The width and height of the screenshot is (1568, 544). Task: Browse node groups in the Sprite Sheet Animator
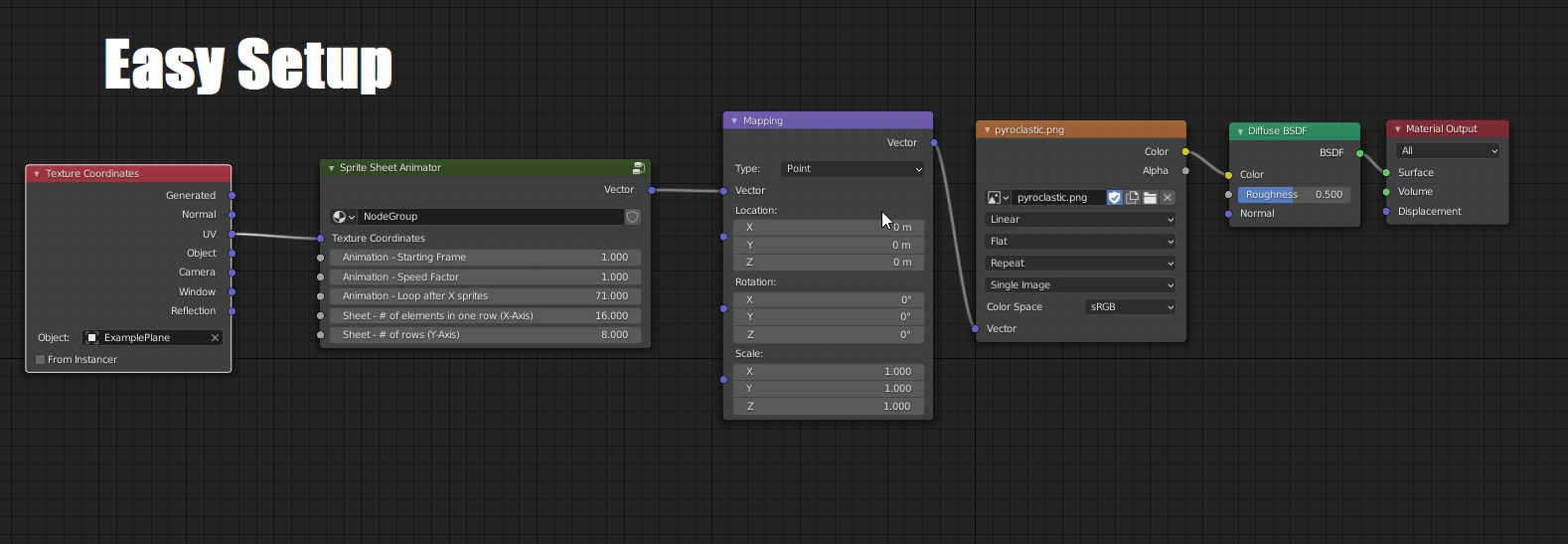(x=343, y=217)
